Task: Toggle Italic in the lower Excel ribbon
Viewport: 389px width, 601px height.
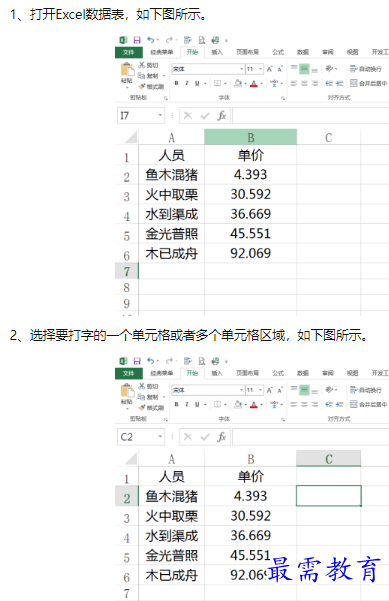Action: [187, 404]
